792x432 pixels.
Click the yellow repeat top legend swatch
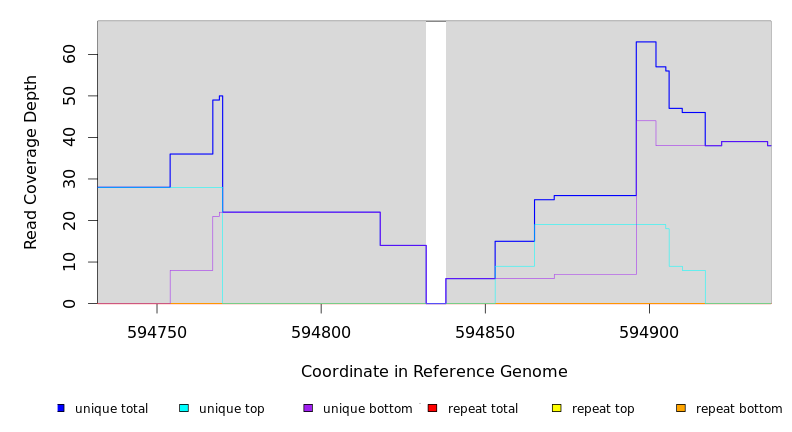pyautogui.click(x=557, y=408)
